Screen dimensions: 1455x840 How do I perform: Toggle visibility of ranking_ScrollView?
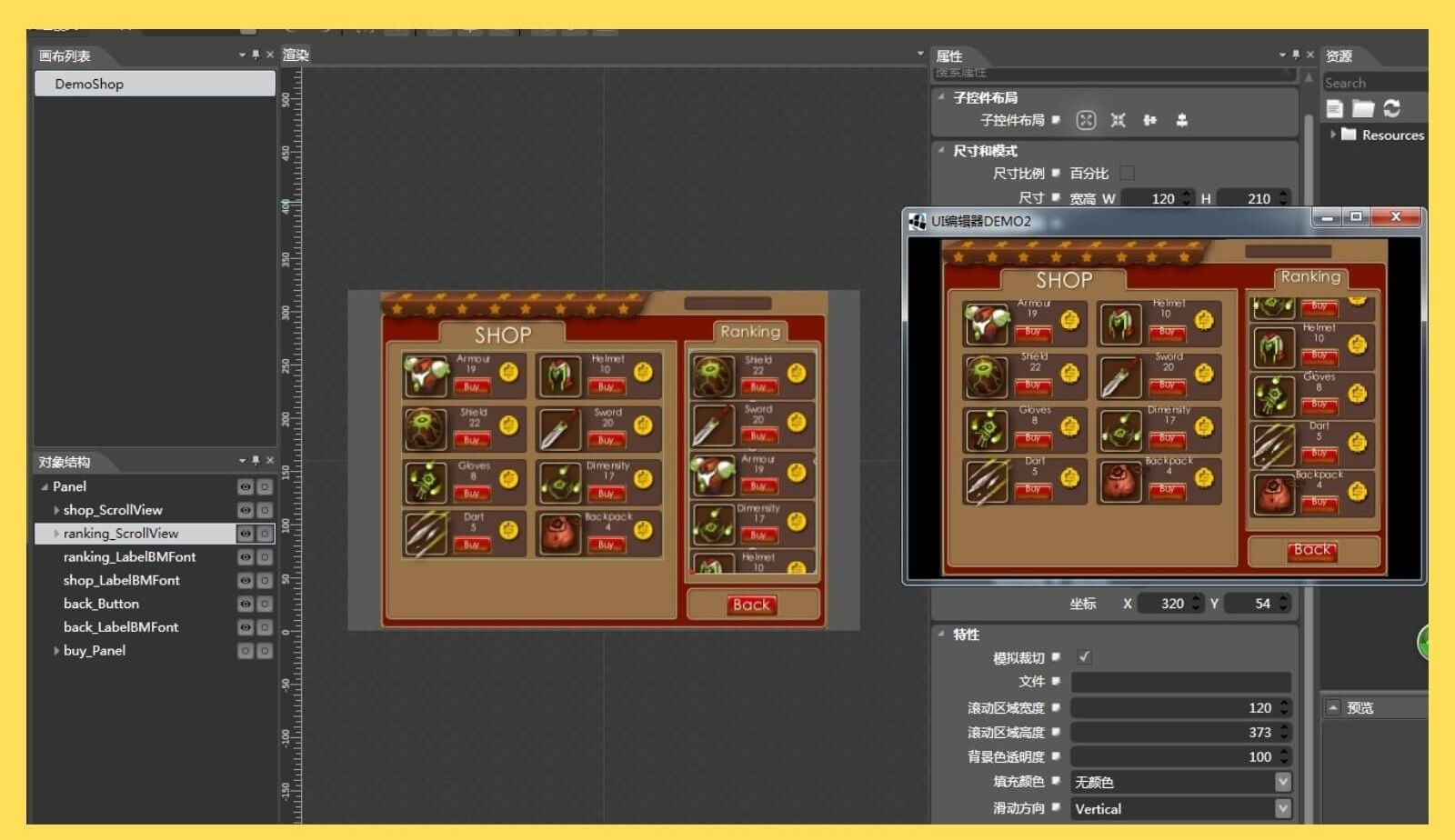click(245, 534)
